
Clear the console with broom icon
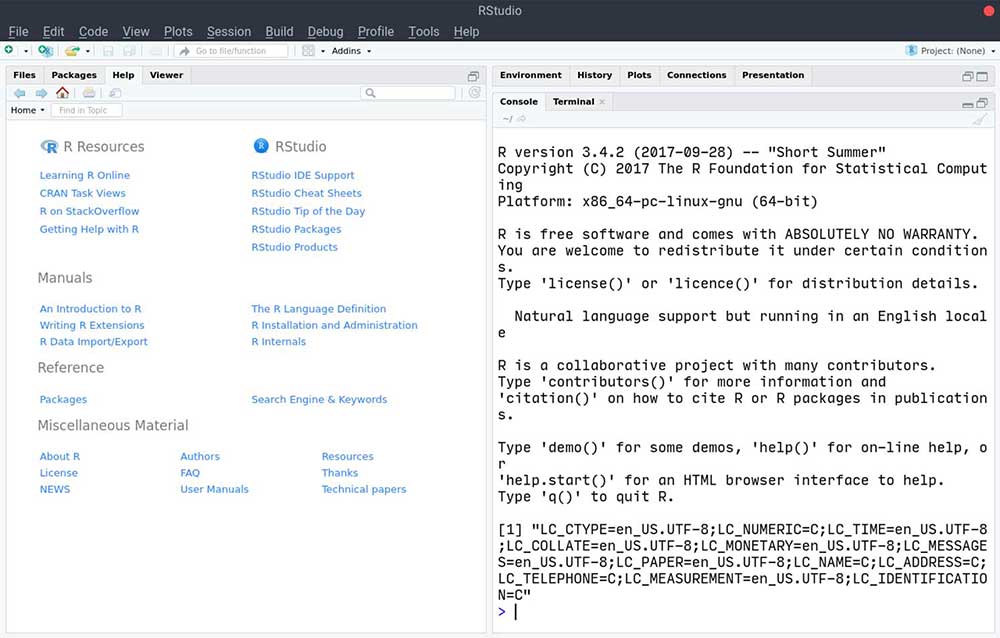[979, 119]
